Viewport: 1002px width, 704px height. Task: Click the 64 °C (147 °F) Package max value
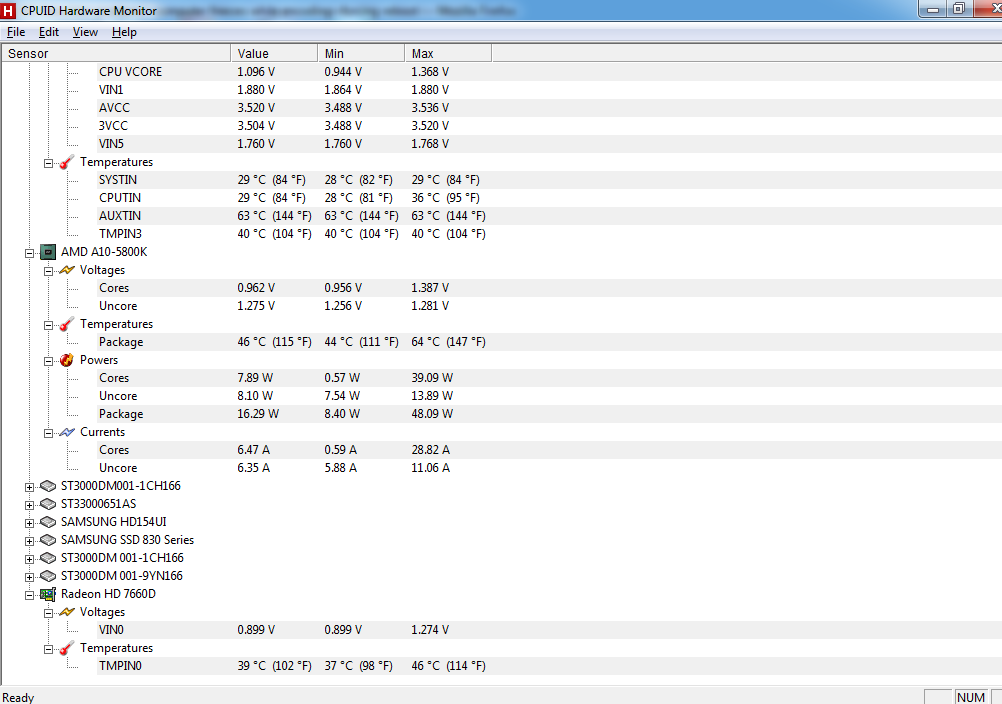click(448, 342)
